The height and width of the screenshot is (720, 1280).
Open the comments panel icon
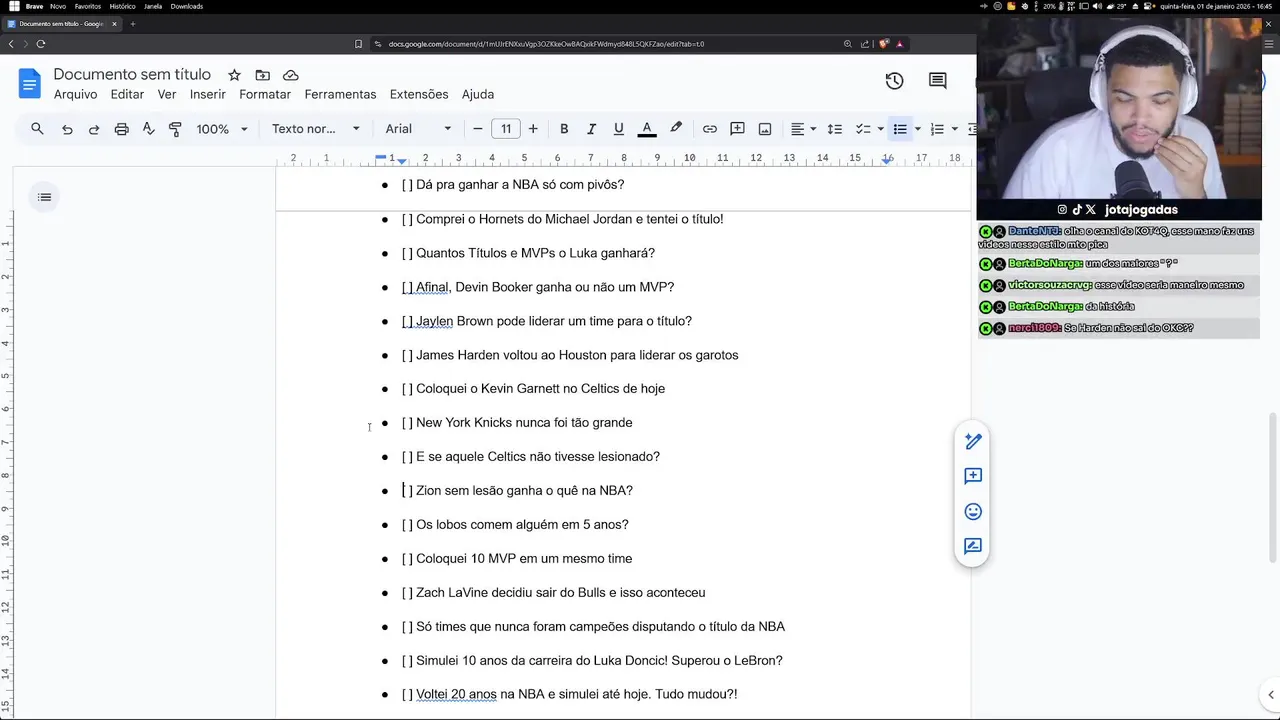click(x=937, y=81)
